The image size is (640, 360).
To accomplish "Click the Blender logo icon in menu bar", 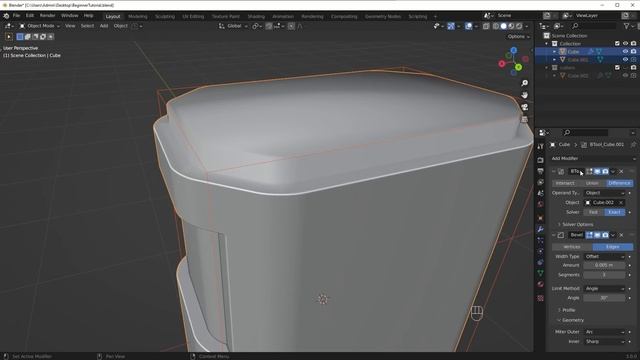I will click(6, 16).
